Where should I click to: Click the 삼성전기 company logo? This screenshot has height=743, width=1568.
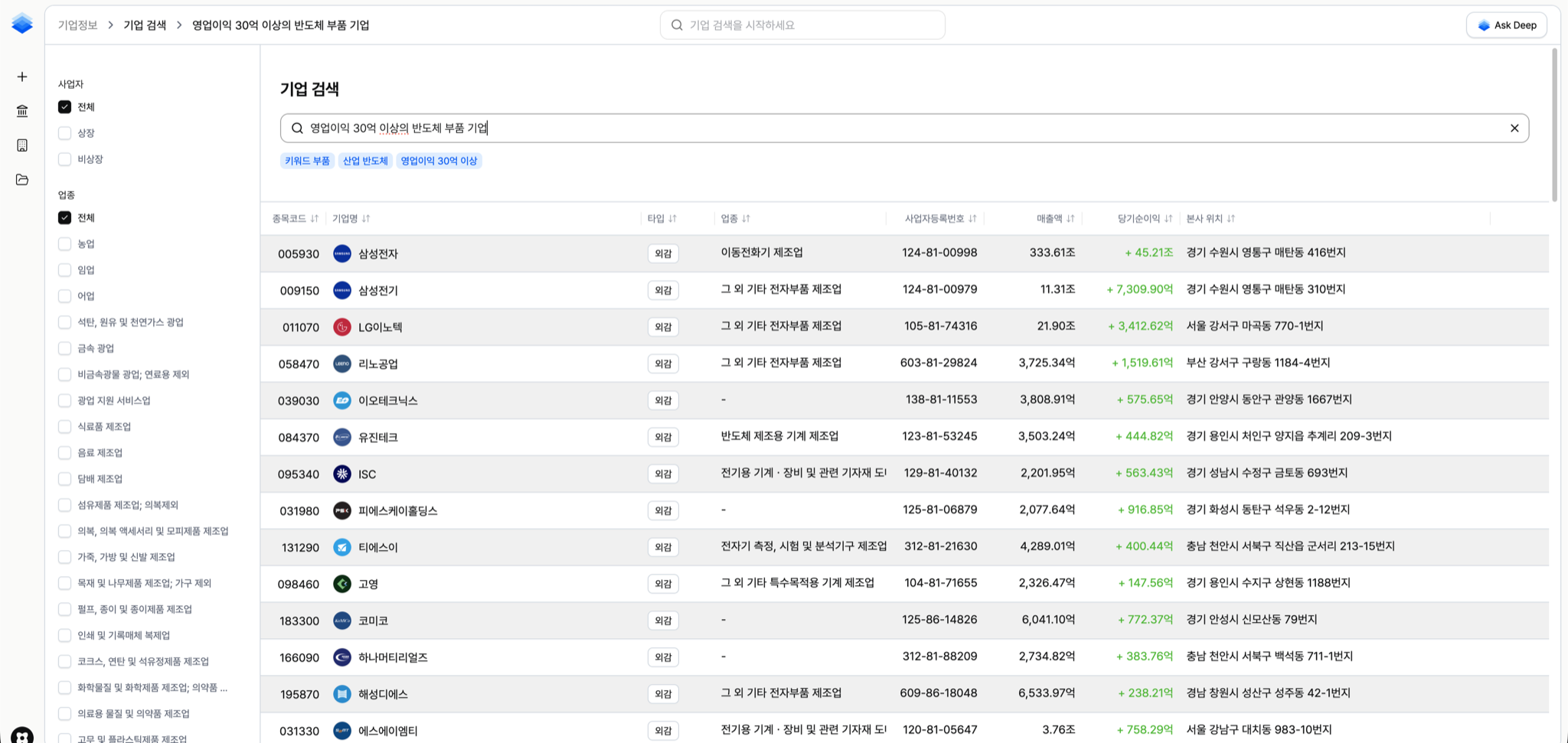342,290
